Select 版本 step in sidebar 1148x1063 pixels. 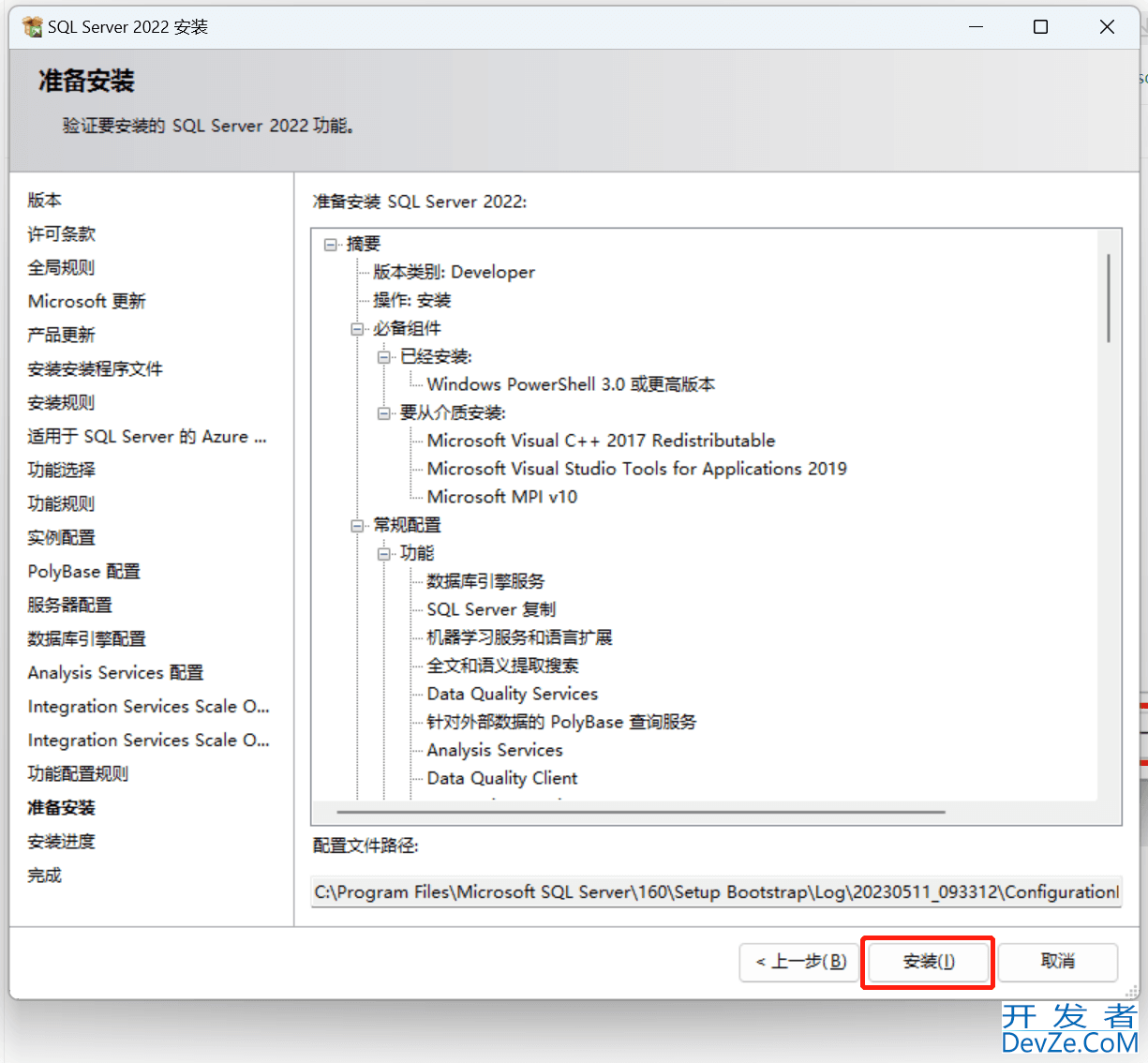(x=45, y=200)
